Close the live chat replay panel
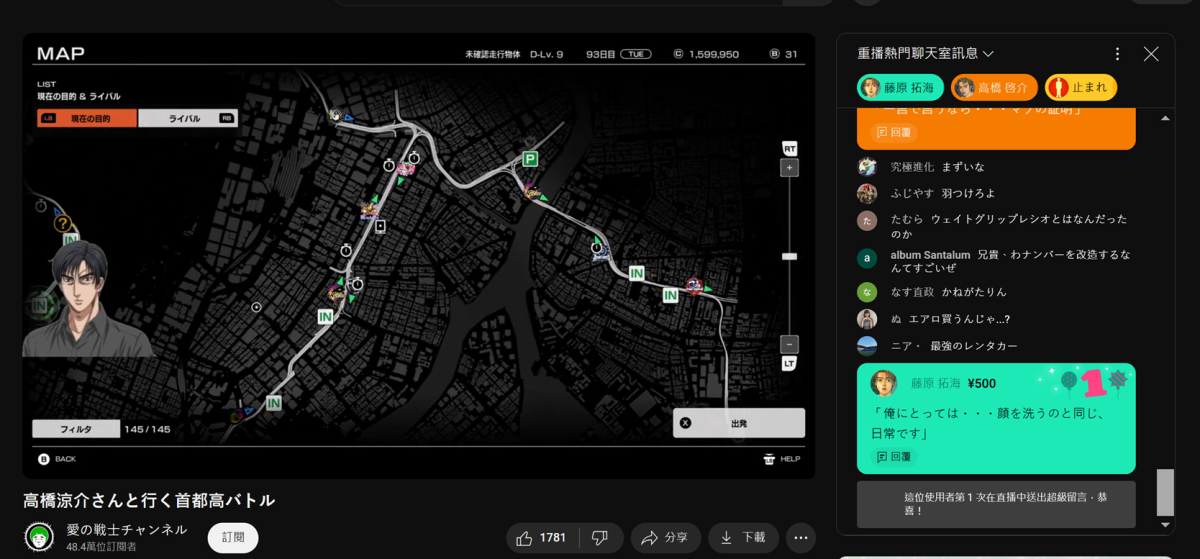1200x559 pixels. 1151,54
